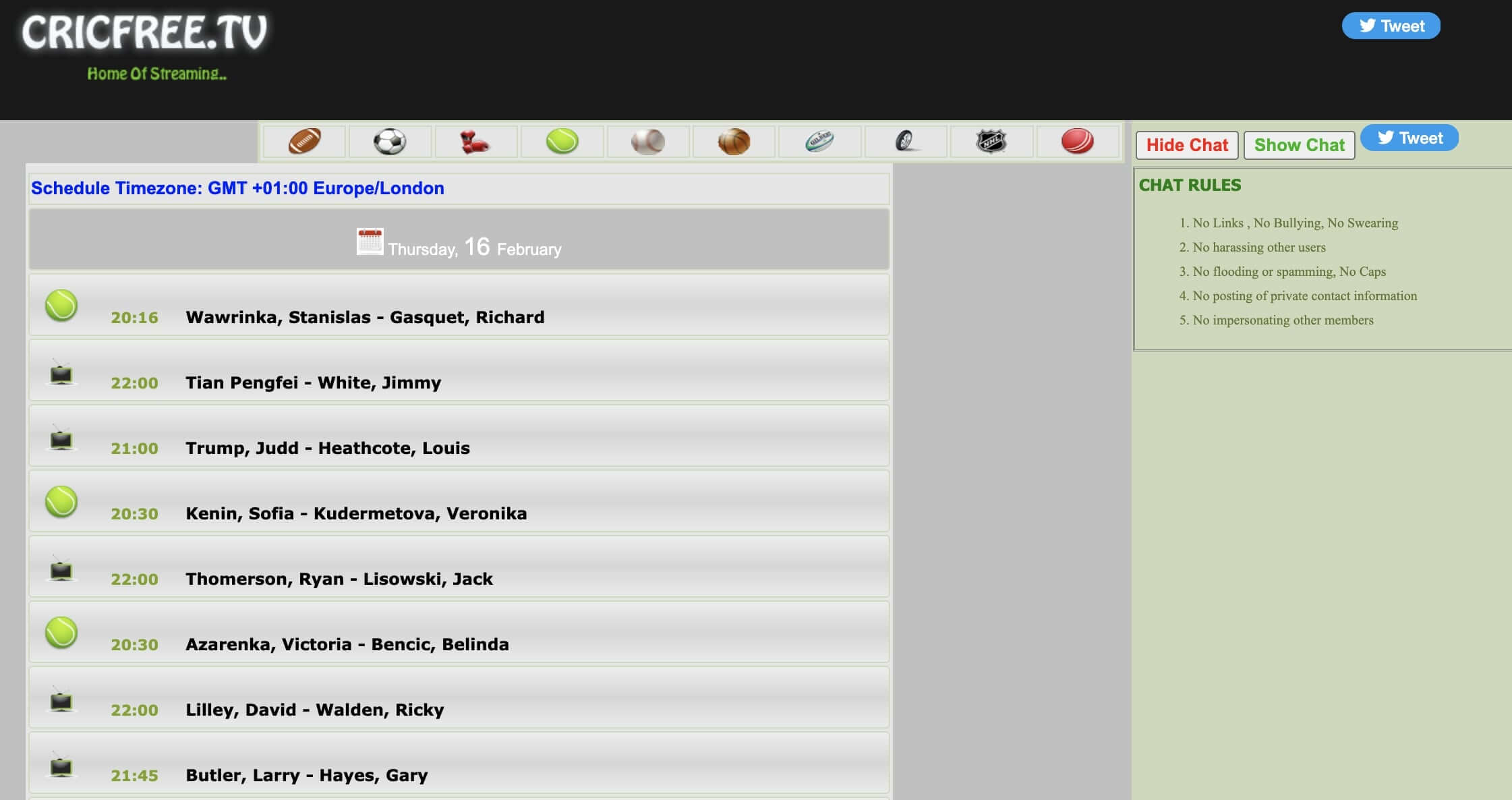Click the Schedule Timezone Europe/London link
The width and height of the screenshot is (1512, 800).
pyautogui.click(x=237, y=188)
